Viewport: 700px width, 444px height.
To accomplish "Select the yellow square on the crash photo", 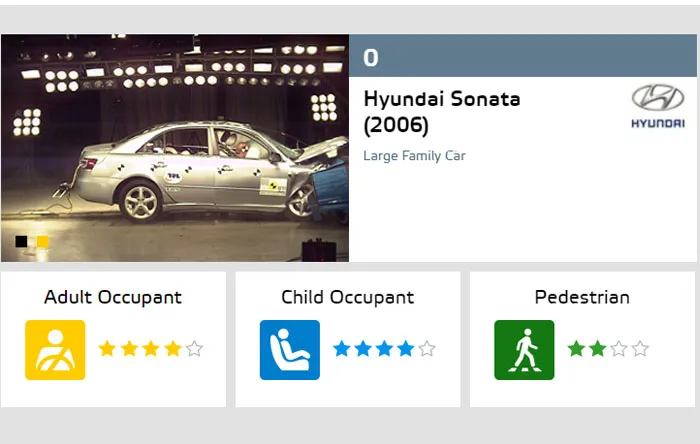I will [x=43, y=241].
